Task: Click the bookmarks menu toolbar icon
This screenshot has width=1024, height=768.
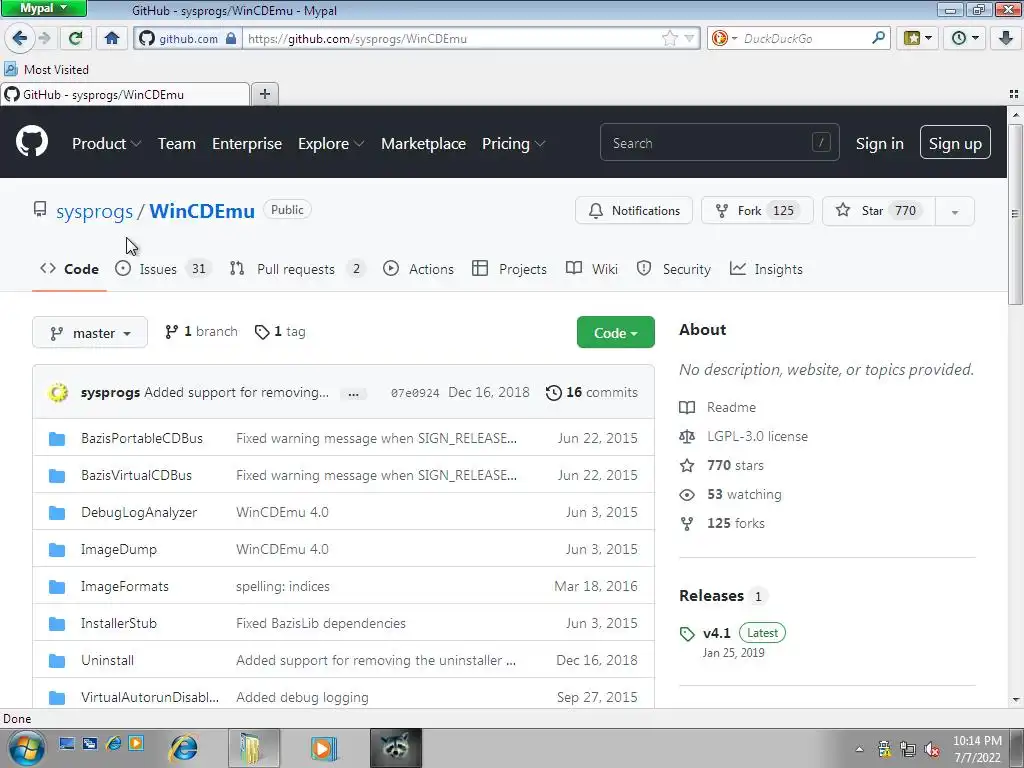Action: 918,39
